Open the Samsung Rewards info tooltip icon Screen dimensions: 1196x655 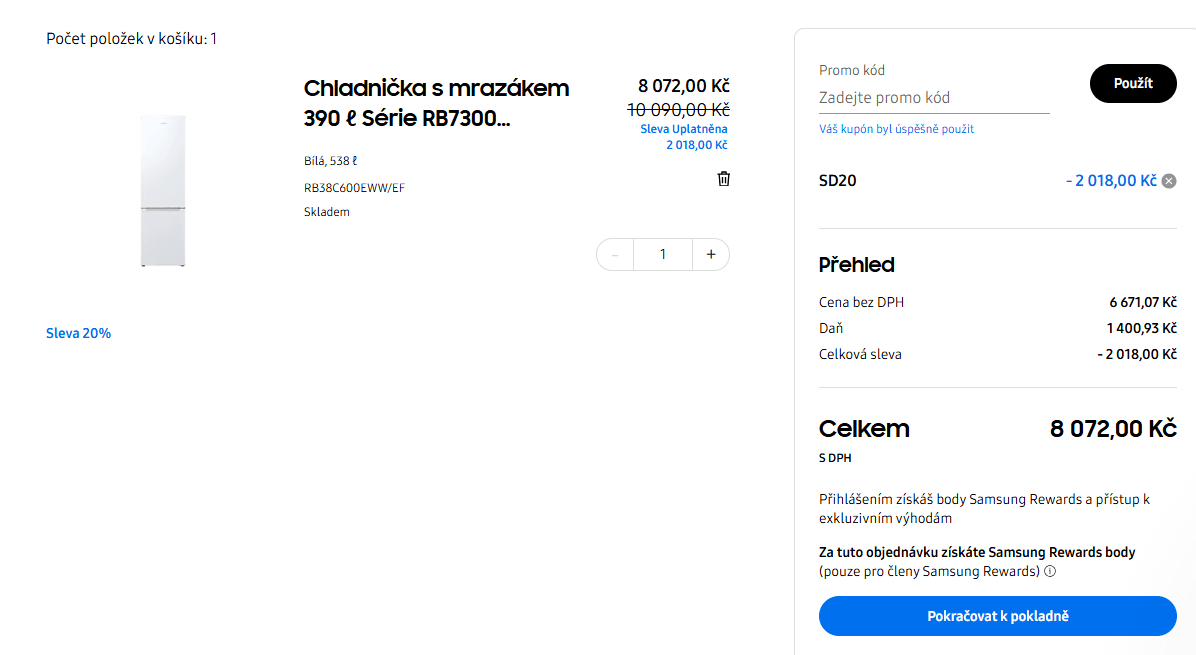(1049, 571)
